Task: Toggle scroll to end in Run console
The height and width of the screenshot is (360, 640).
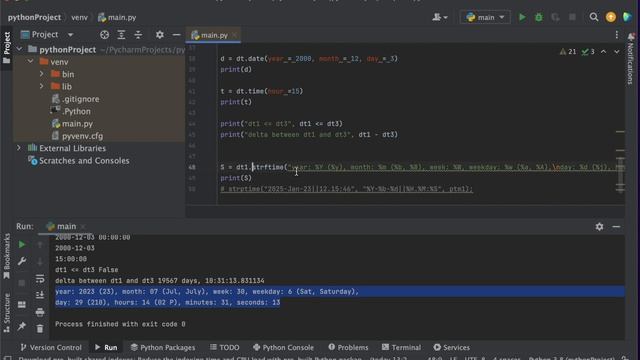Action: pyautogui.click(x=40, y=295)
